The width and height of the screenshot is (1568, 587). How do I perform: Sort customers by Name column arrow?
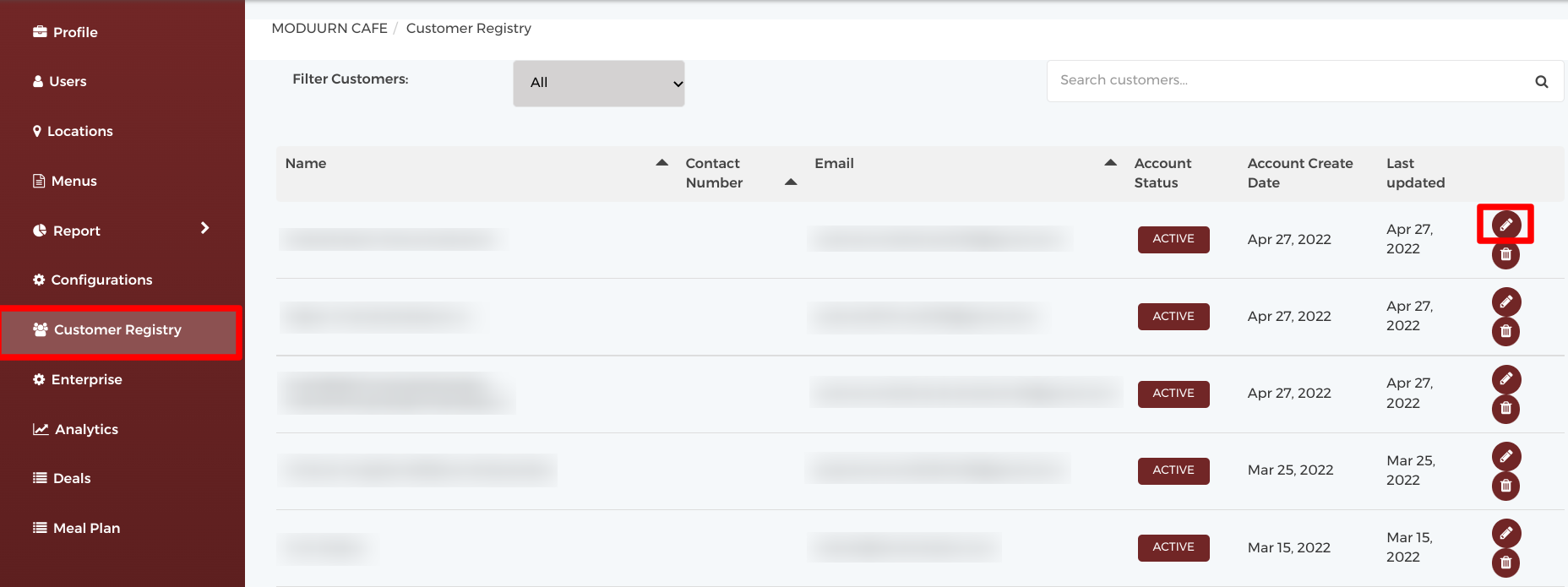[x=662, y=162]
